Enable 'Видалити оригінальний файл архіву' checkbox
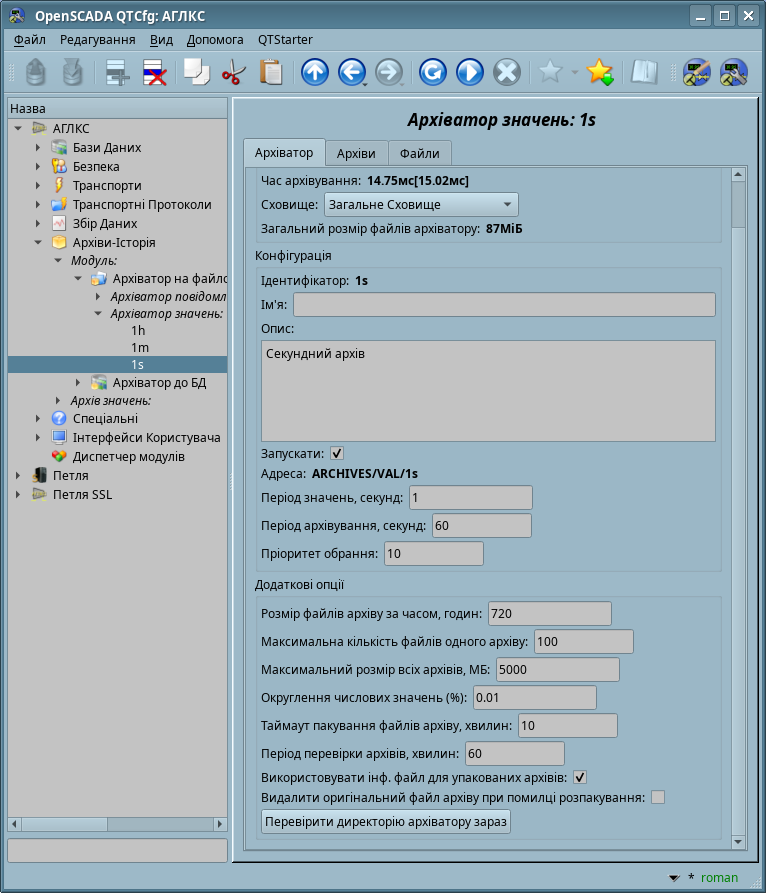 658,797
